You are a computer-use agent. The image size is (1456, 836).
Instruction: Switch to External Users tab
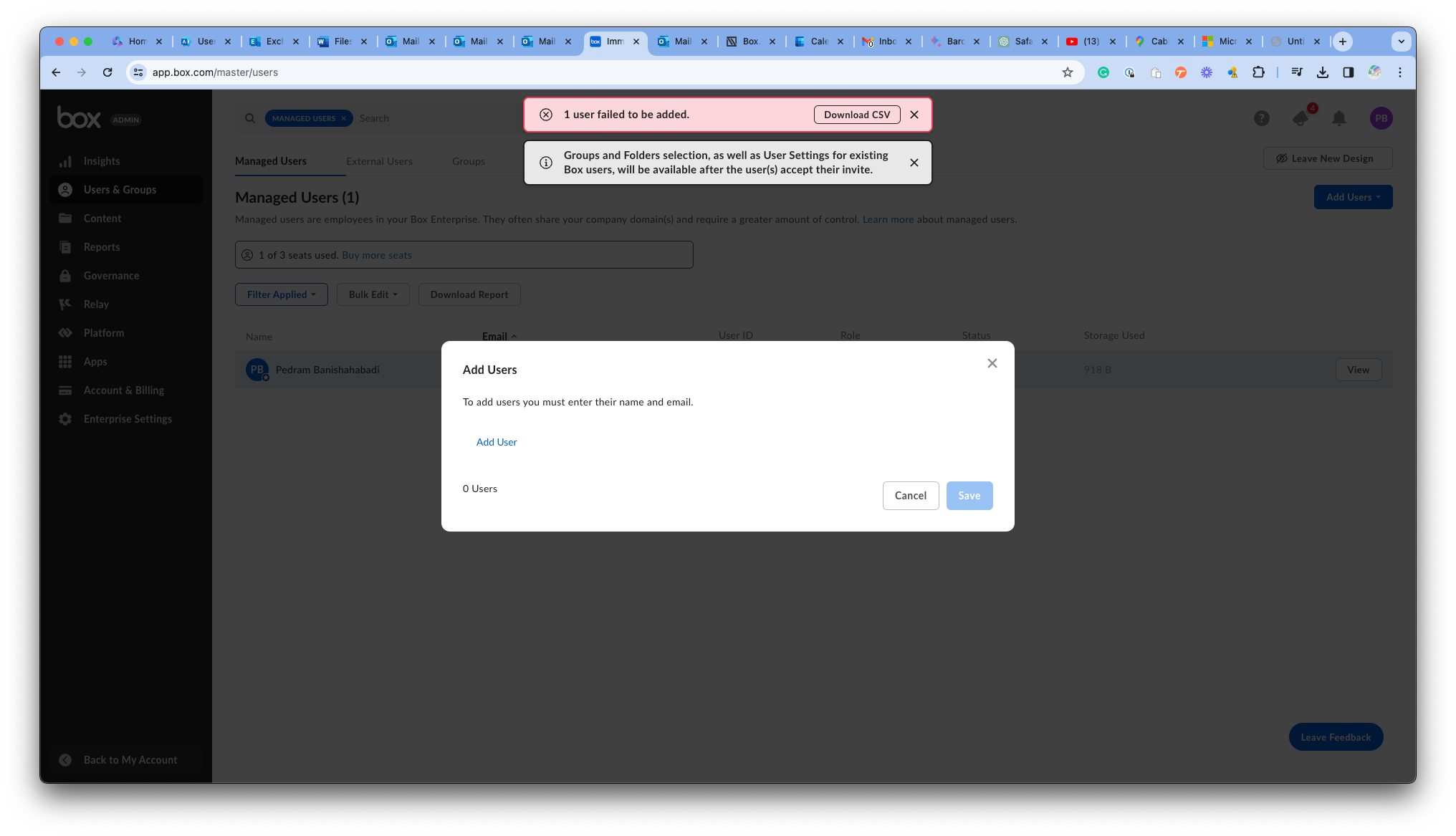tap(379, 162)
